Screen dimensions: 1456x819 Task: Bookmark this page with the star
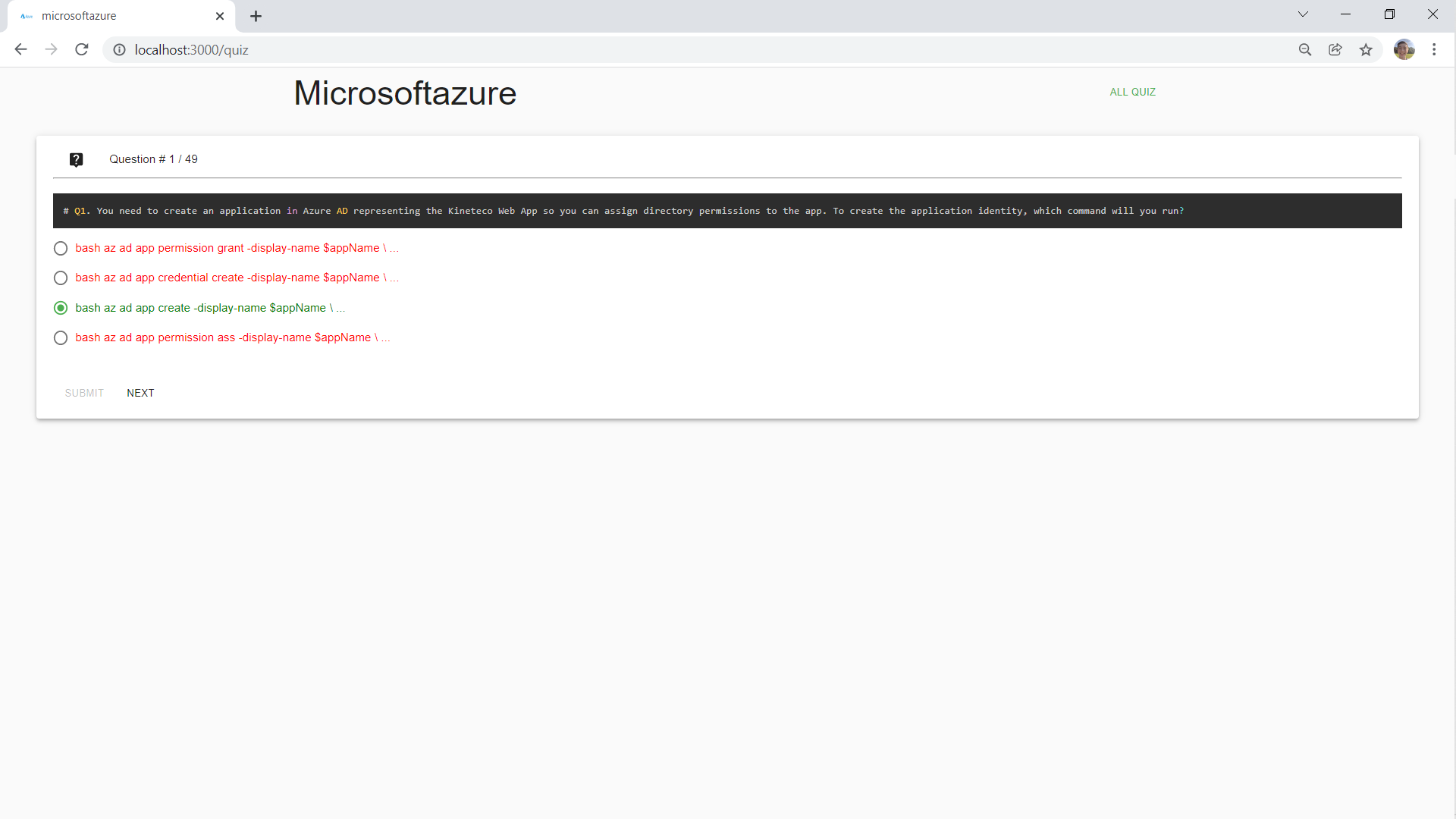coord(1366,50)
